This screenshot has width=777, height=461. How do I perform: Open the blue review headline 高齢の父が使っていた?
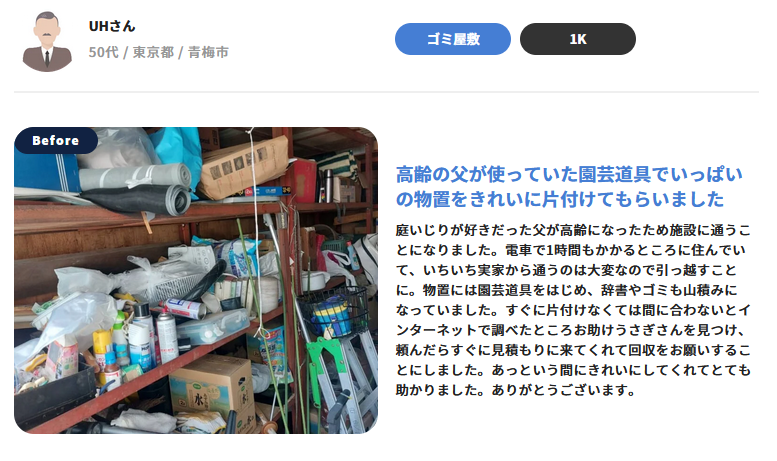tap(569, 174)
